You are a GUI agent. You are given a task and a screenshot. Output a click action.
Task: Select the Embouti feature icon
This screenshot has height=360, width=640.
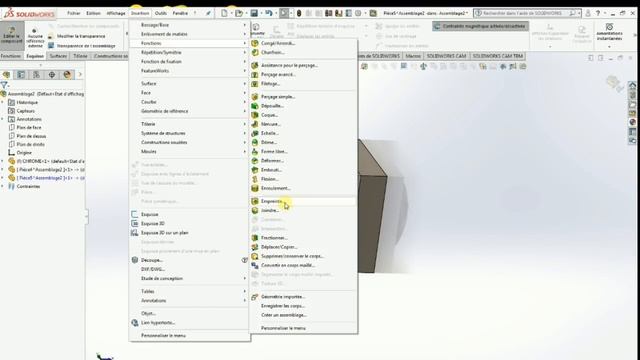[255, 170]
